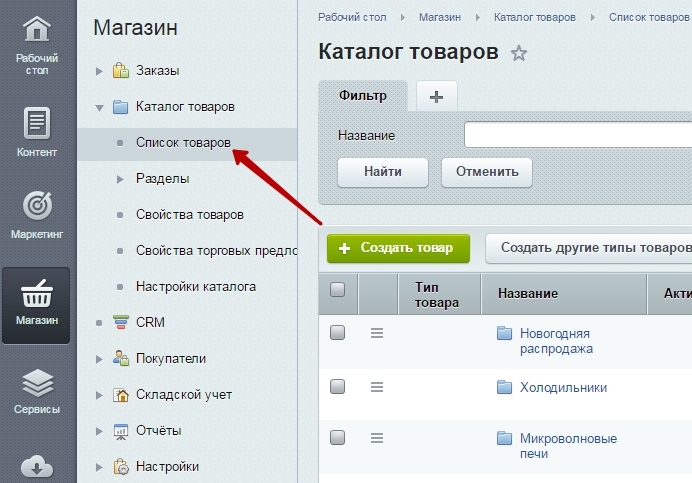This screenshot has height=483, width=692.
Task: Expand the Складской учет tree node
Action: point(99,395)
